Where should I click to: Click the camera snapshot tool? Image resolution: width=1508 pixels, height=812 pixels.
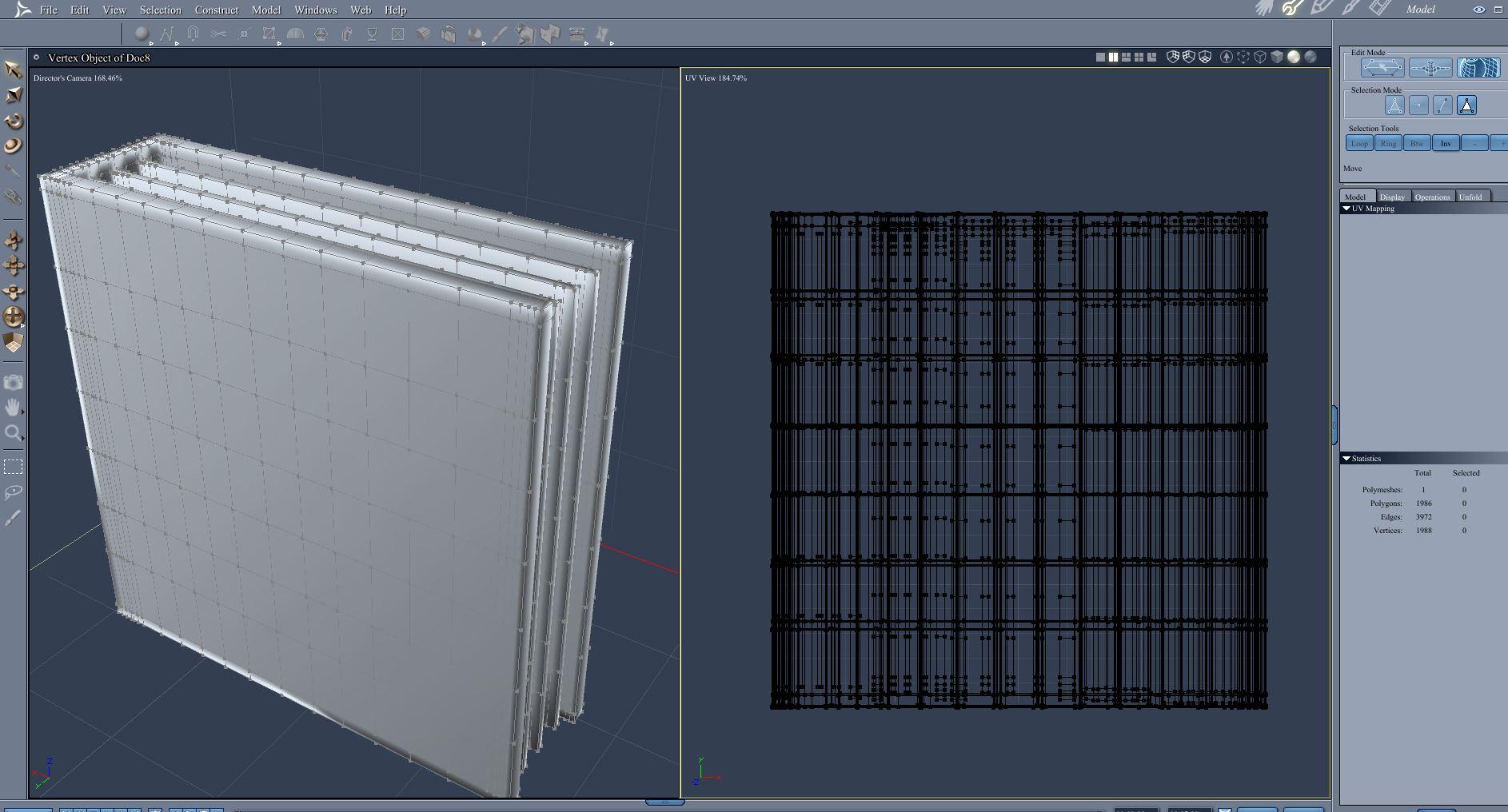coord(13,383)
